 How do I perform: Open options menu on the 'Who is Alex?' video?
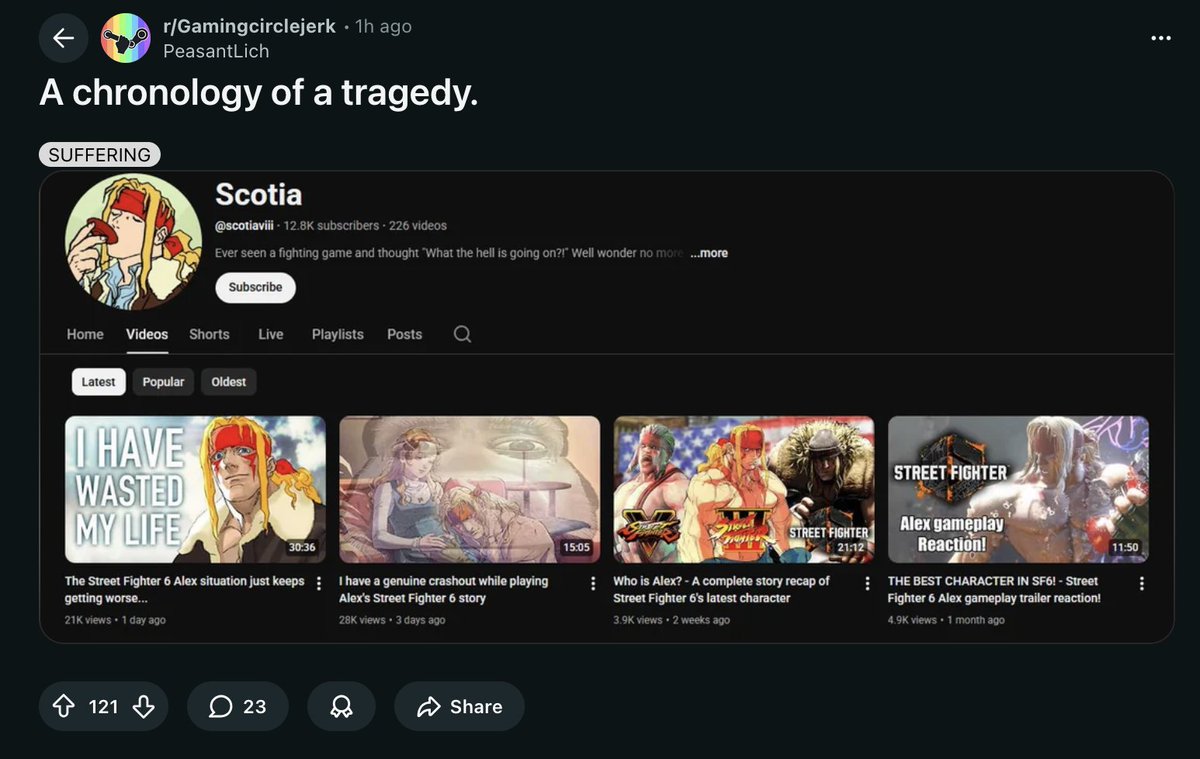point(866,583)
